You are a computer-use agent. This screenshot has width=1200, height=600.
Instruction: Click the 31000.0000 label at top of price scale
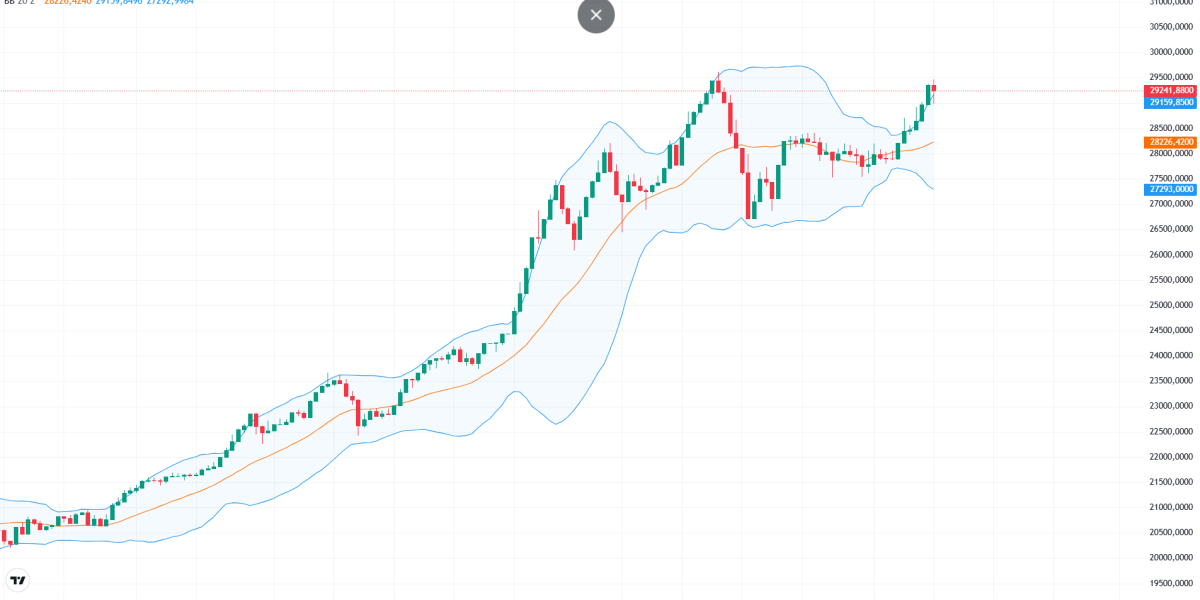click(1171, 2)
